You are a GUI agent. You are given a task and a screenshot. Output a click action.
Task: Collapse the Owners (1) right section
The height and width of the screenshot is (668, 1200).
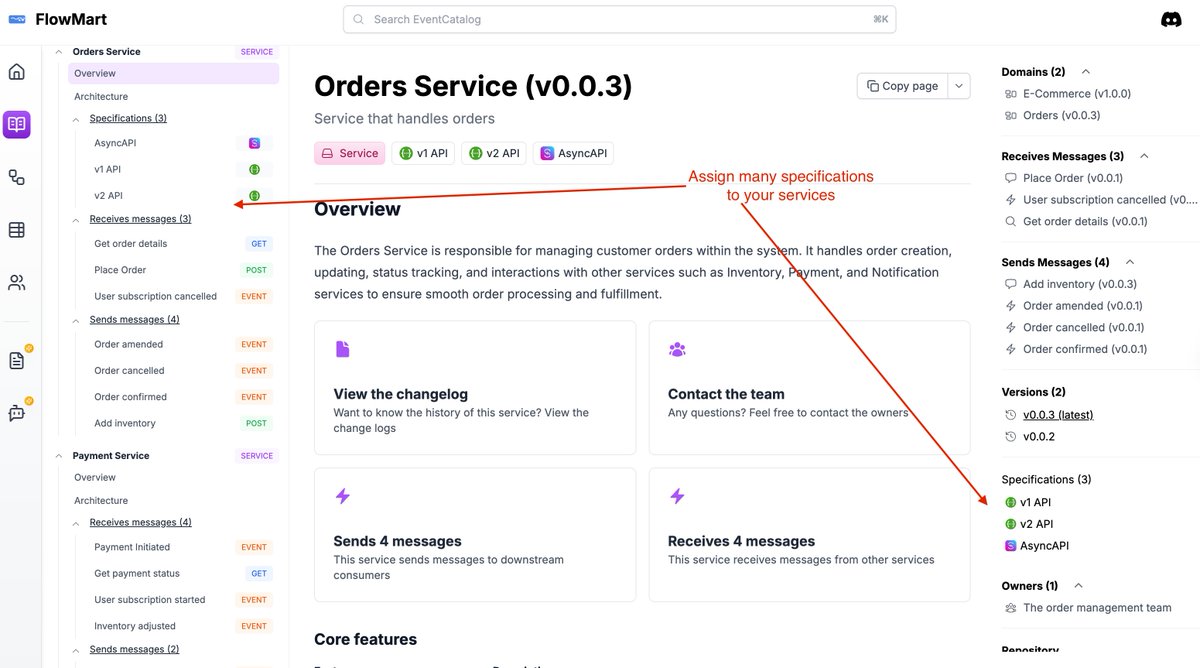(x=1078, y=586)
